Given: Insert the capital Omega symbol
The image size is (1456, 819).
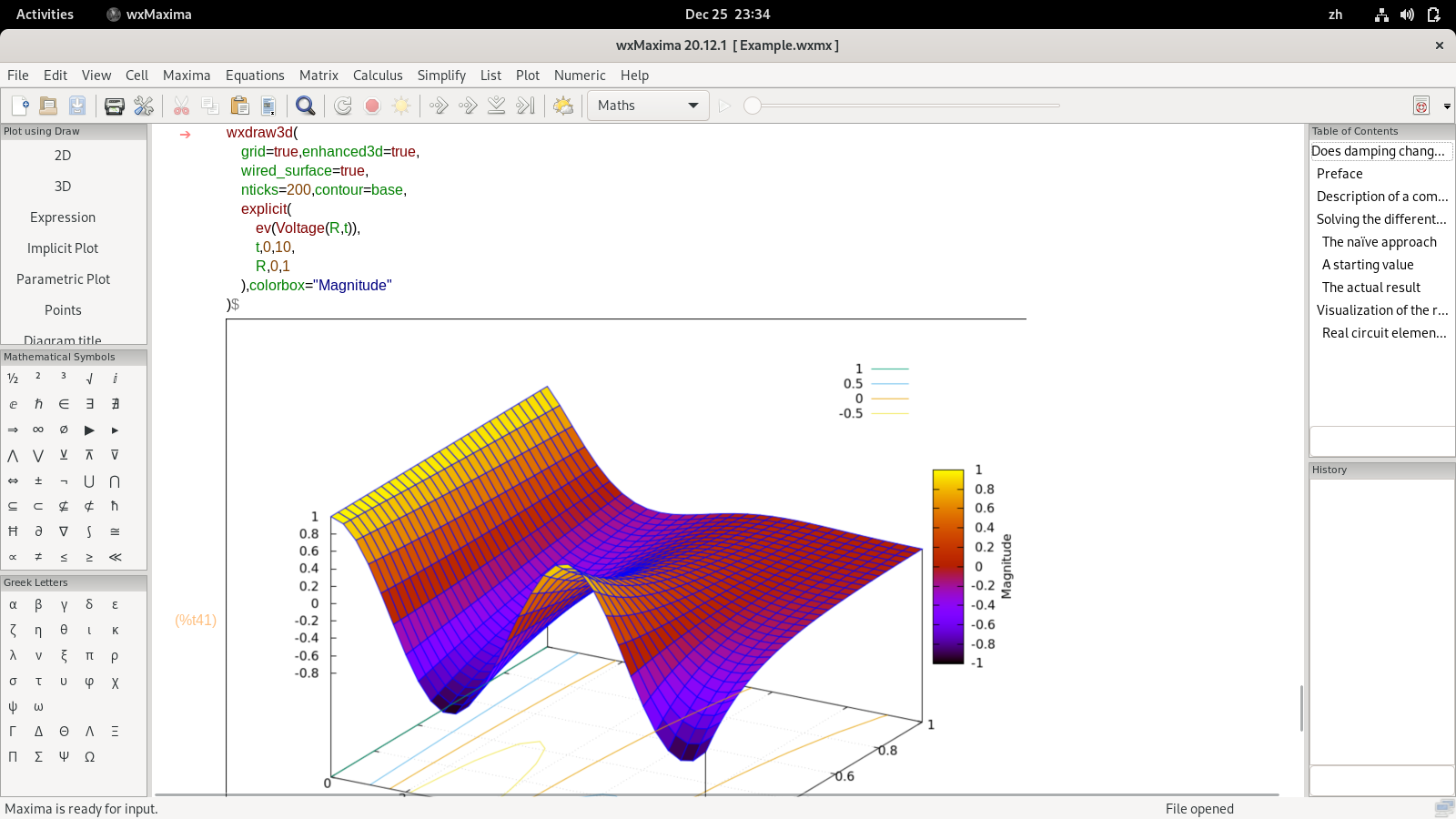Looking at the screenshot, I should coord(89,756).
